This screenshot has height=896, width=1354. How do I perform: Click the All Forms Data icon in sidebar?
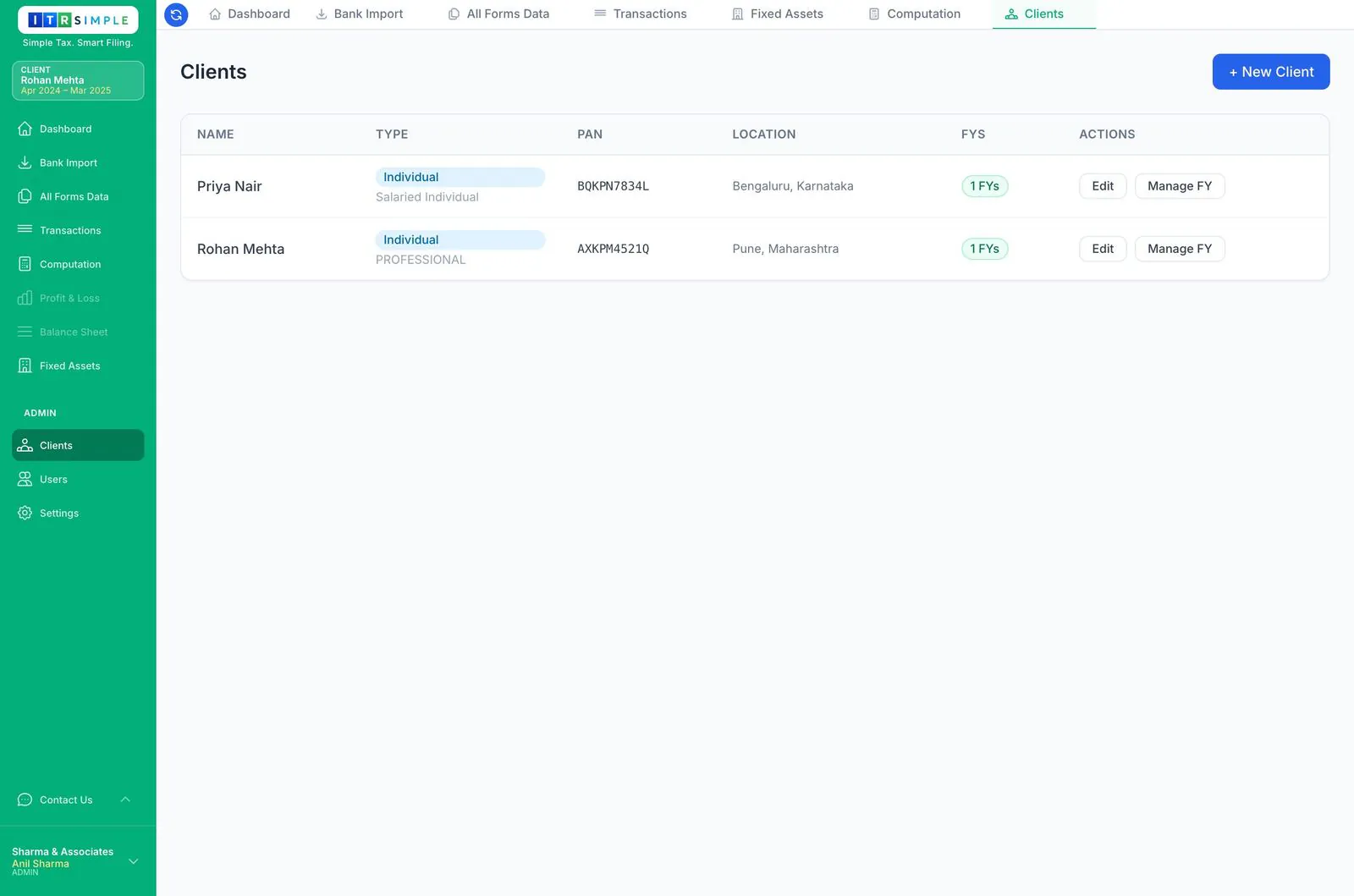(x=25, y=196)
